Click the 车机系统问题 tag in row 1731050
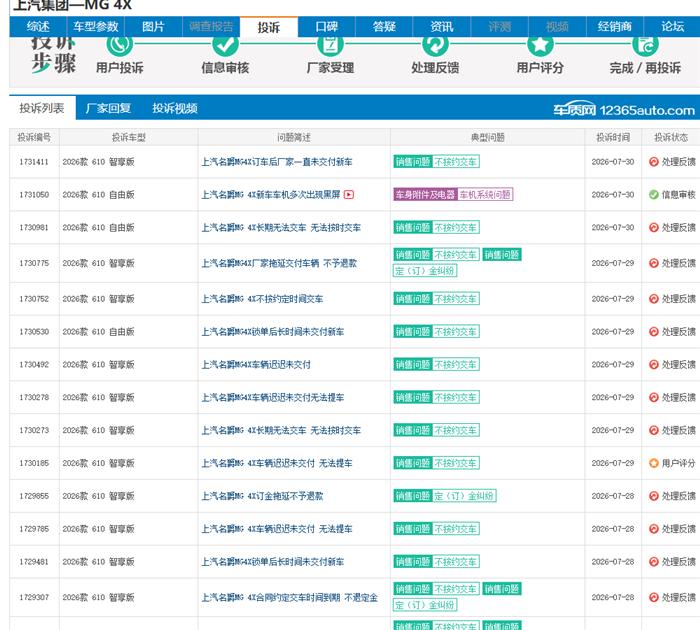This screenshot has width=700, height=630. pos(485,194)
